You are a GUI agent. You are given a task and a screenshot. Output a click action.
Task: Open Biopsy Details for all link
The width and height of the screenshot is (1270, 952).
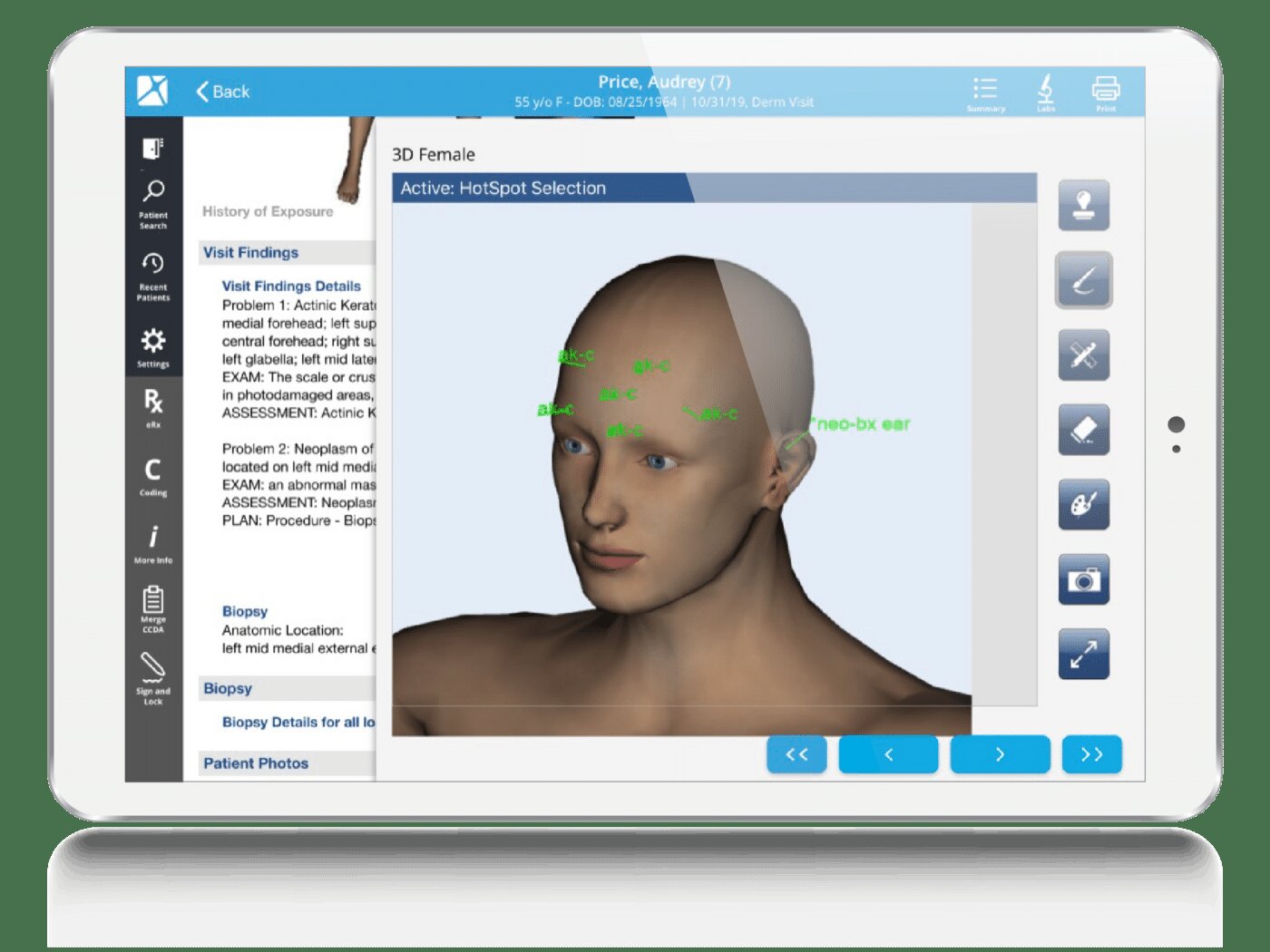click(298, 722)
